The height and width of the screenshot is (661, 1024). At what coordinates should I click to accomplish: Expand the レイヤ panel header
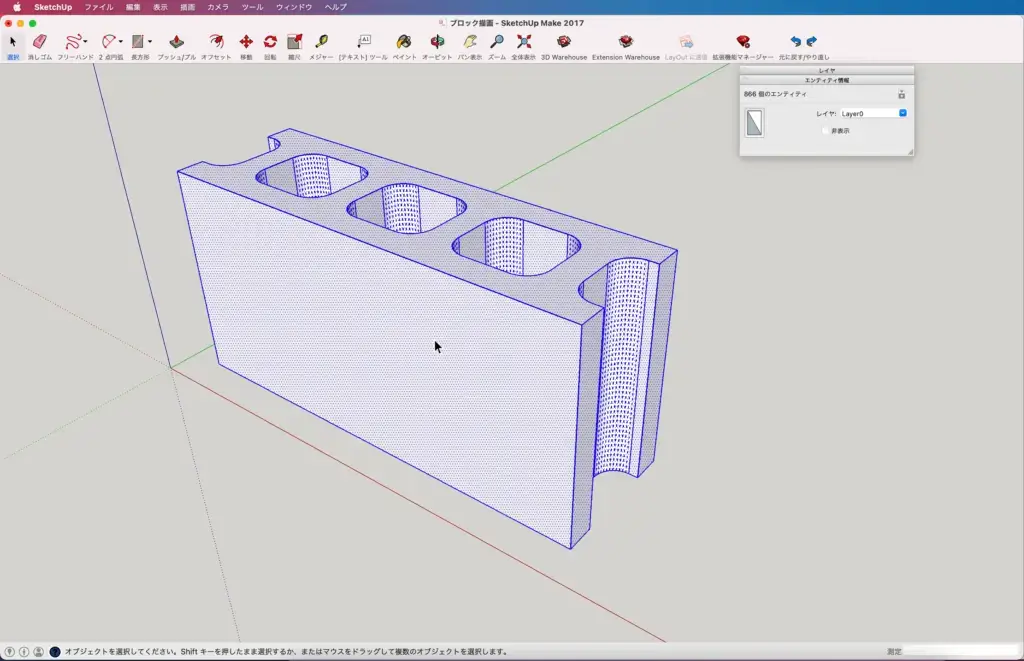(827, 70)
